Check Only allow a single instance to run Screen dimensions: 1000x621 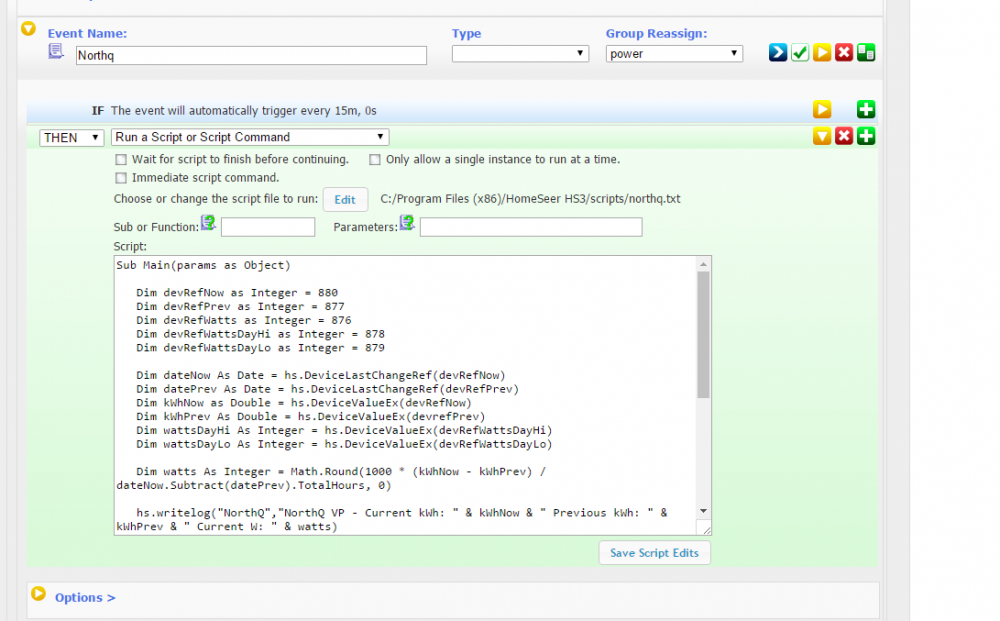(x=375, y=159)
